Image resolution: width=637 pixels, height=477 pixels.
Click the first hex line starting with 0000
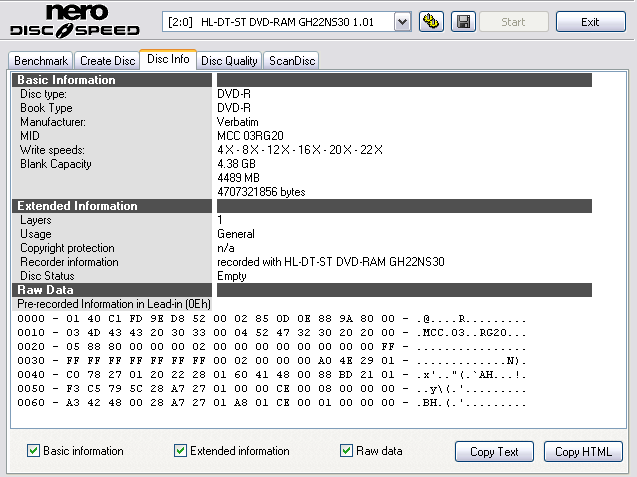pos(270,317)
